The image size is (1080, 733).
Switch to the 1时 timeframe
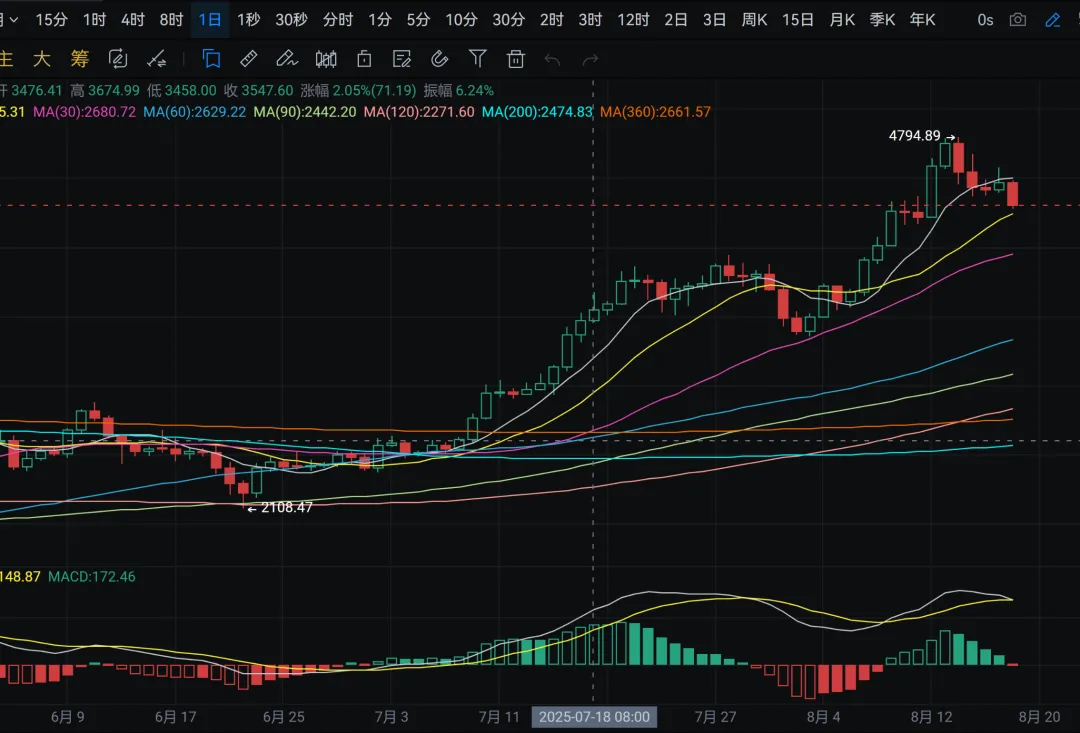pos(94,20)
